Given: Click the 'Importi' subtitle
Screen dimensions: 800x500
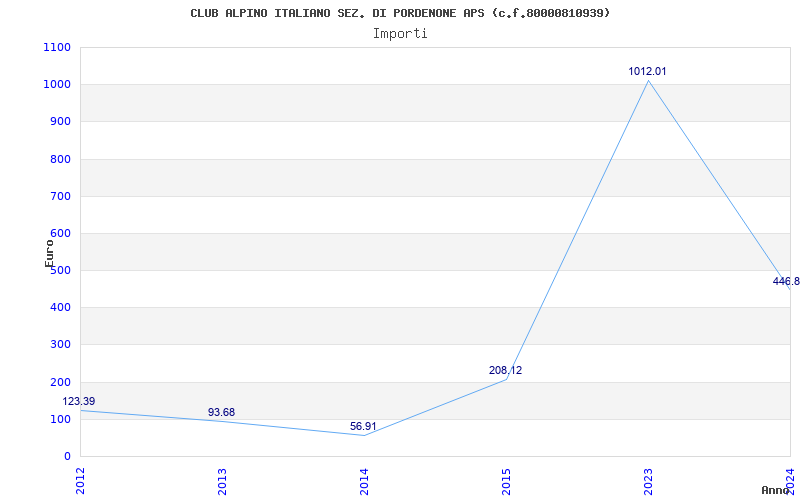Looking at the screenshot, I should click(x=400, y=34).
